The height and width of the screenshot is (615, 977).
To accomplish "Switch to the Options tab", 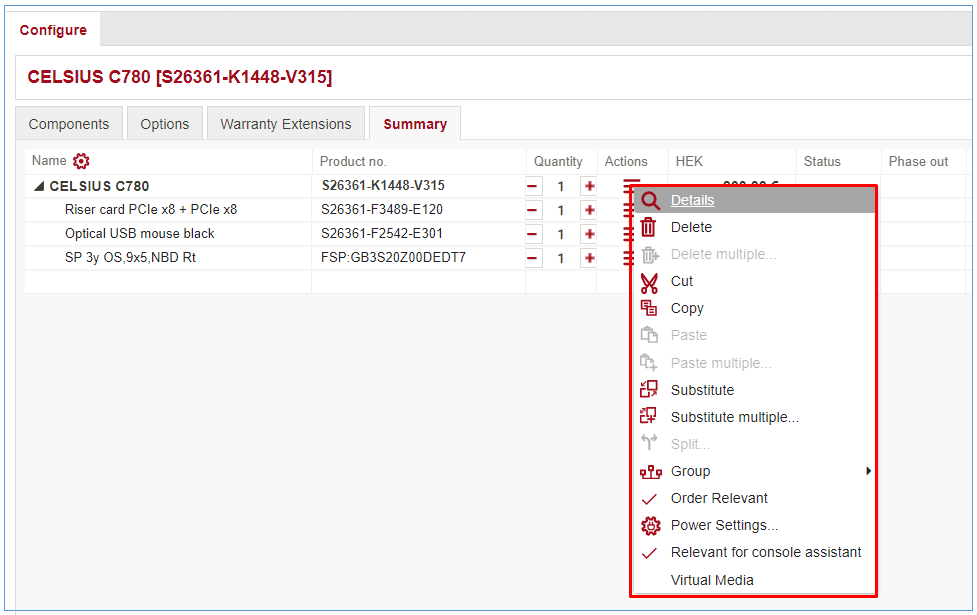I will 164,124.
